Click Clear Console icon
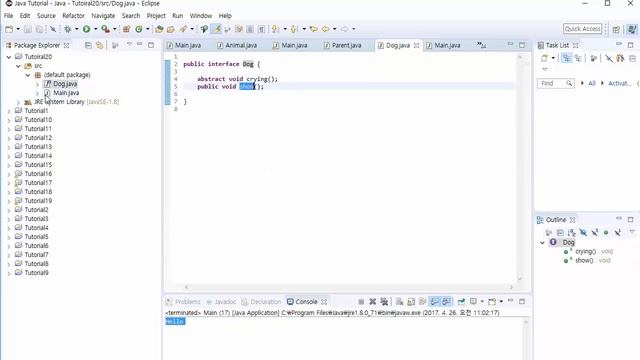 (x=400, y=302)
